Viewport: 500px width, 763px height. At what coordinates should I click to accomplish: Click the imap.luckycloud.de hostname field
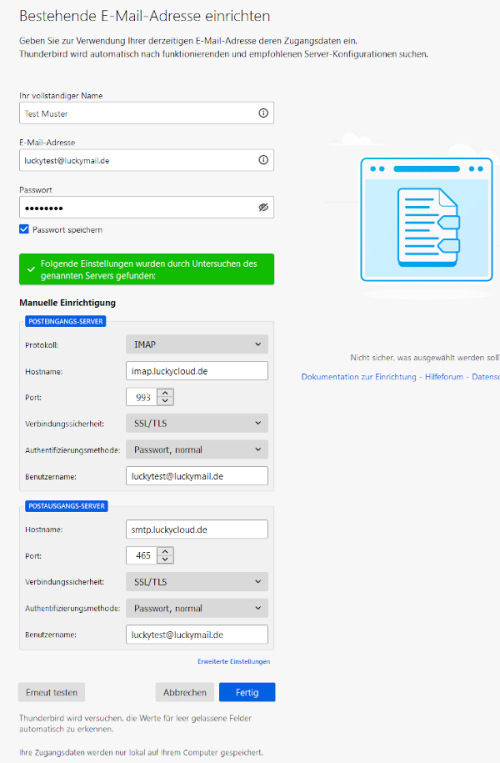[x=197, y=371]
